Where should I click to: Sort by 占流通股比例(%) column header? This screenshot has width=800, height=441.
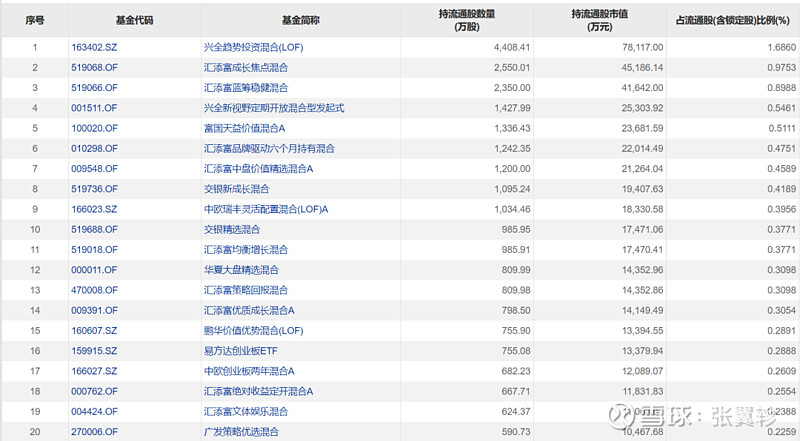[x=733, y=20]
